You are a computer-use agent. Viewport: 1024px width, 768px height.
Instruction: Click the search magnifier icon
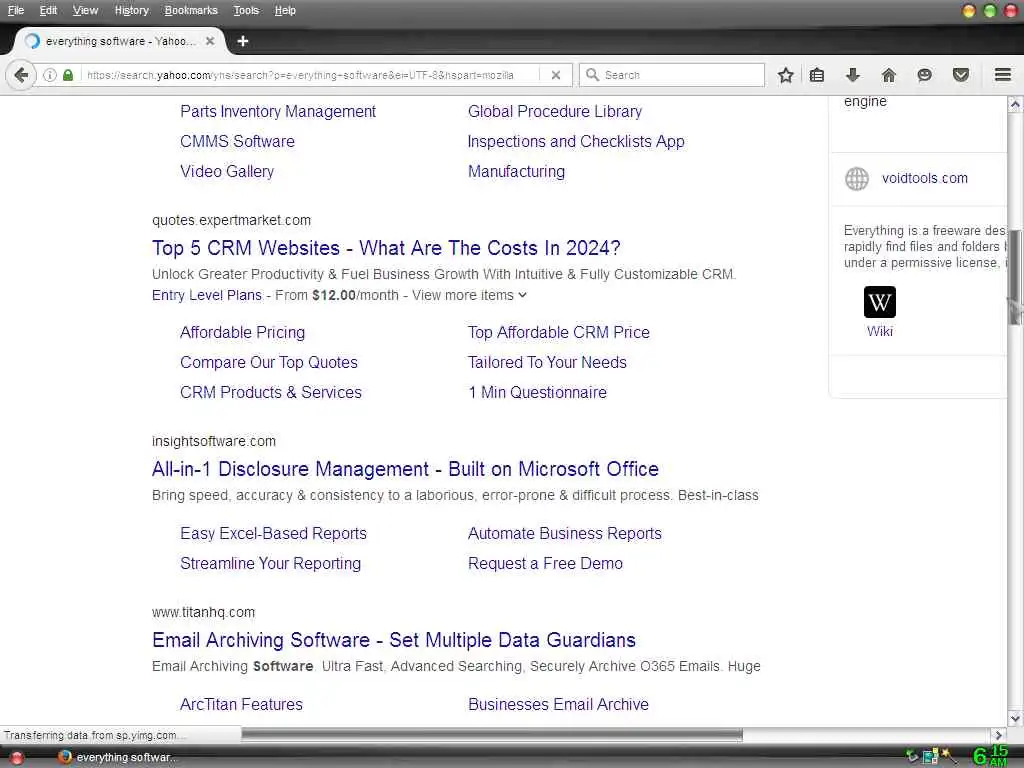click(x=592, y=75)
